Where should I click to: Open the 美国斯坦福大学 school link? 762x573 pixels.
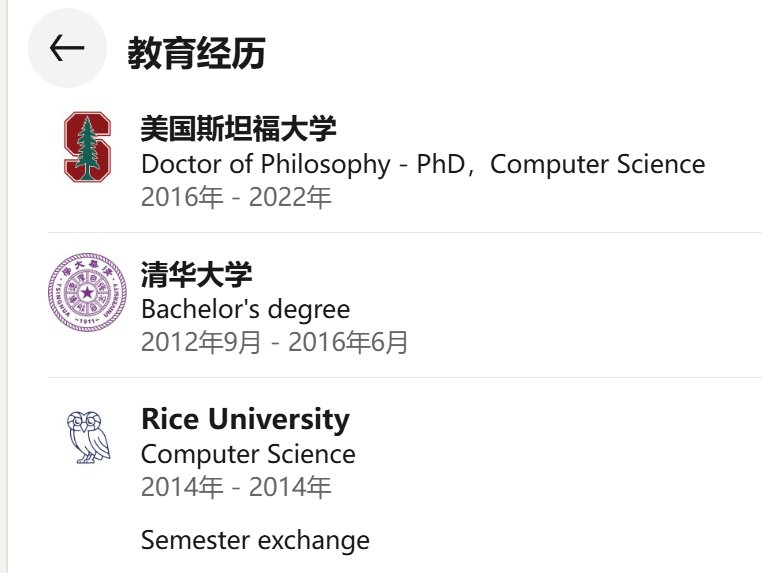pos(238,129)
